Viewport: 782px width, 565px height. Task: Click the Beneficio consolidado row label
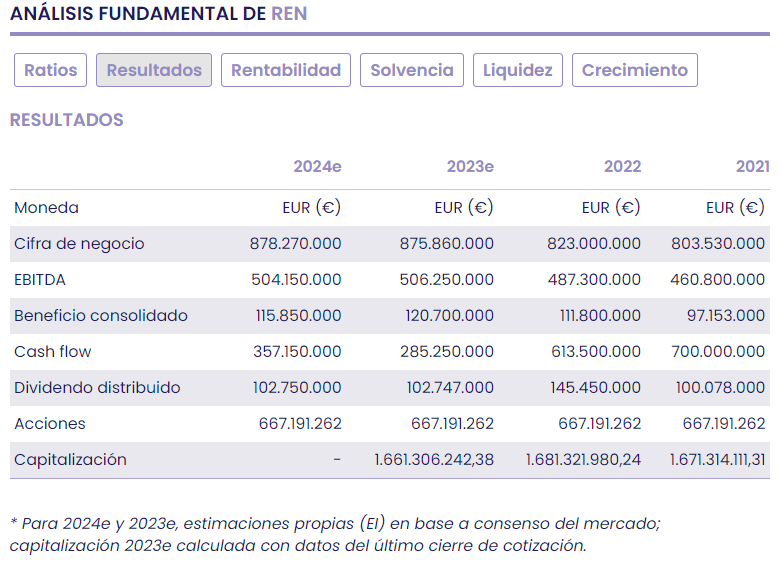point(101,316)
